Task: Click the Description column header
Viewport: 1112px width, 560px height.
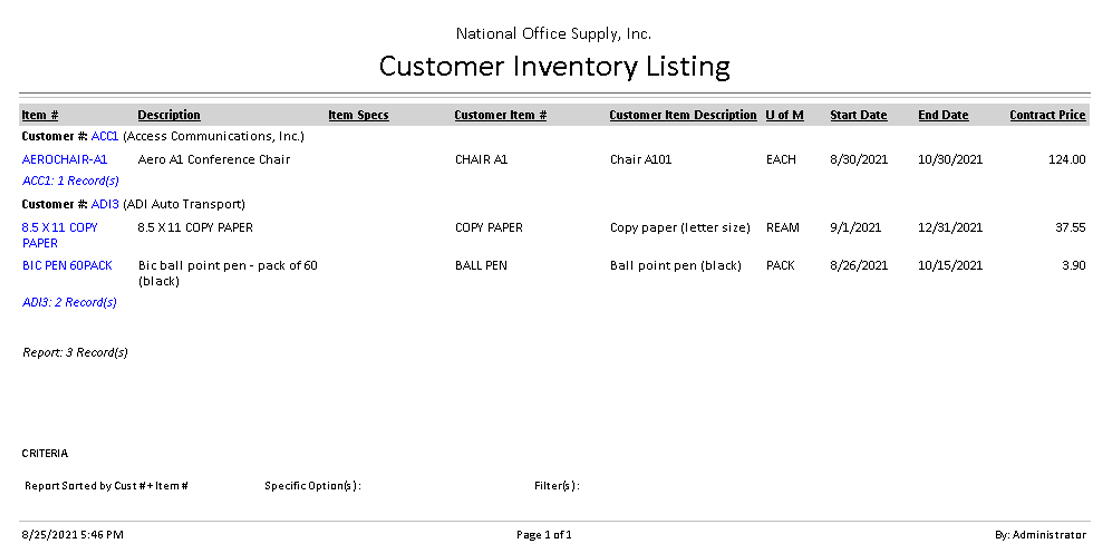Action: (x=169, y=115)
